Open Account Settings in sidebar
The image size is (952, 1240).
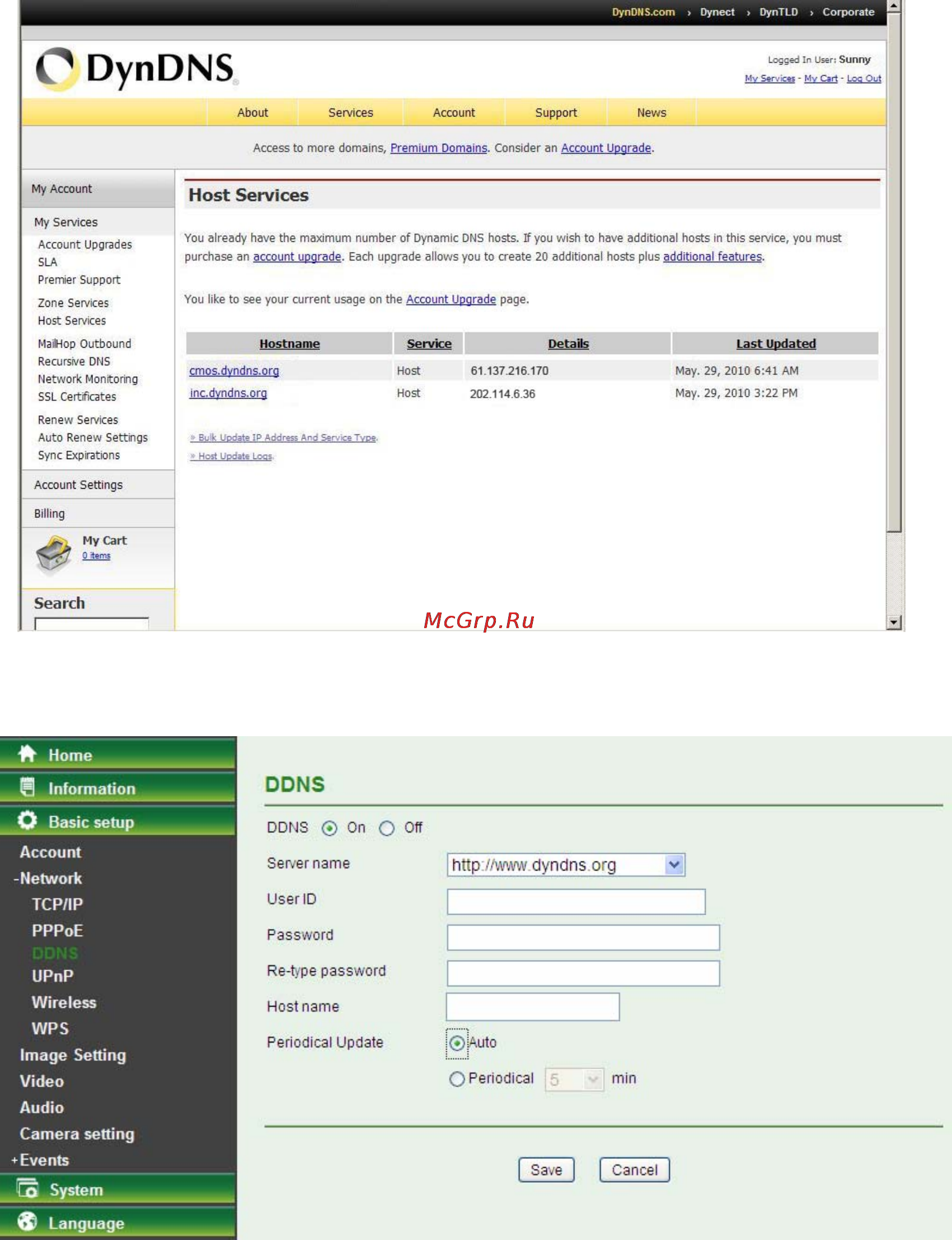(98, 485)
